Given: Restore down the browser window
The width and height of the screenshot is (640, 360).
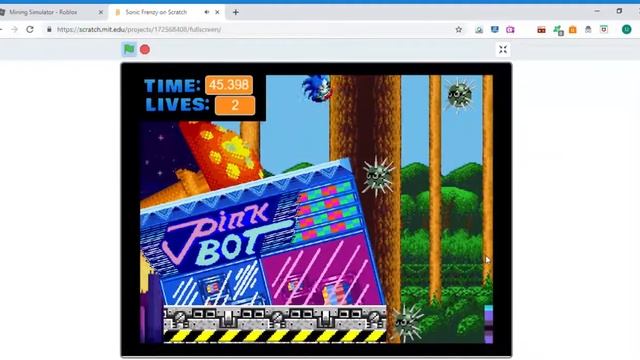Looking at the screenshot, I should 619,11.
